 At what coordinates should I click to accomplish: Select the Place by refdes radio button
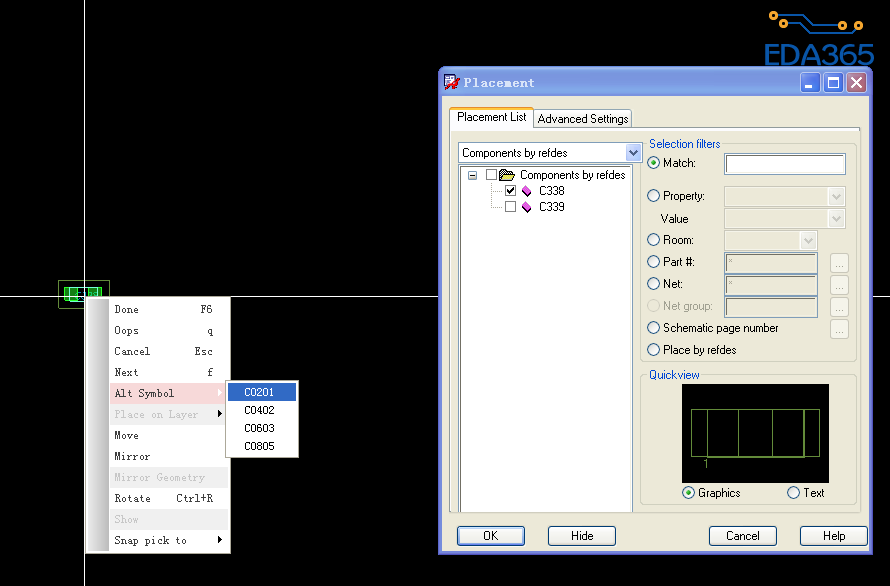pos(654,350)
